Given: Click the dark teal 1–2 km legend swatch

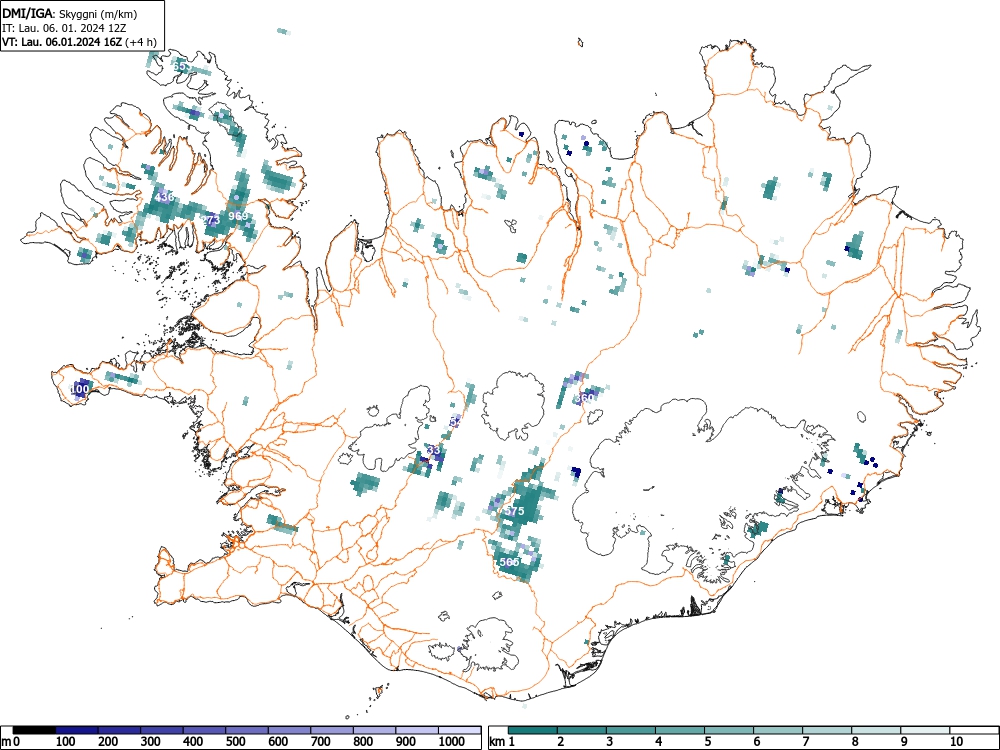Looking at the screenshot, I should click(x=533, y=730).
